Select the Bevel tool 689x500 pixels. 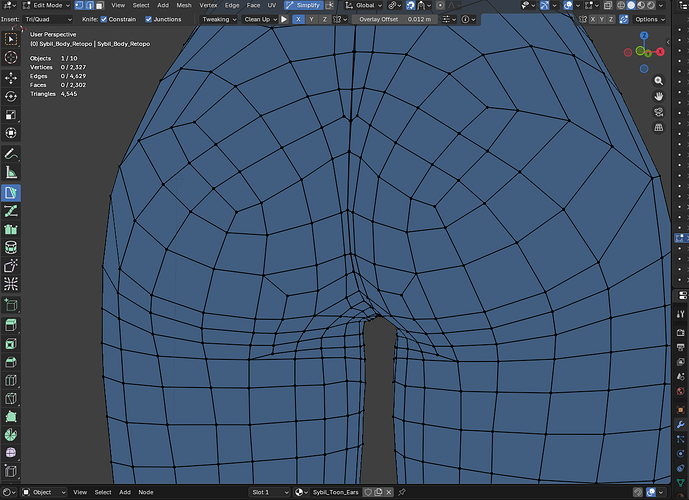[11, 362]
